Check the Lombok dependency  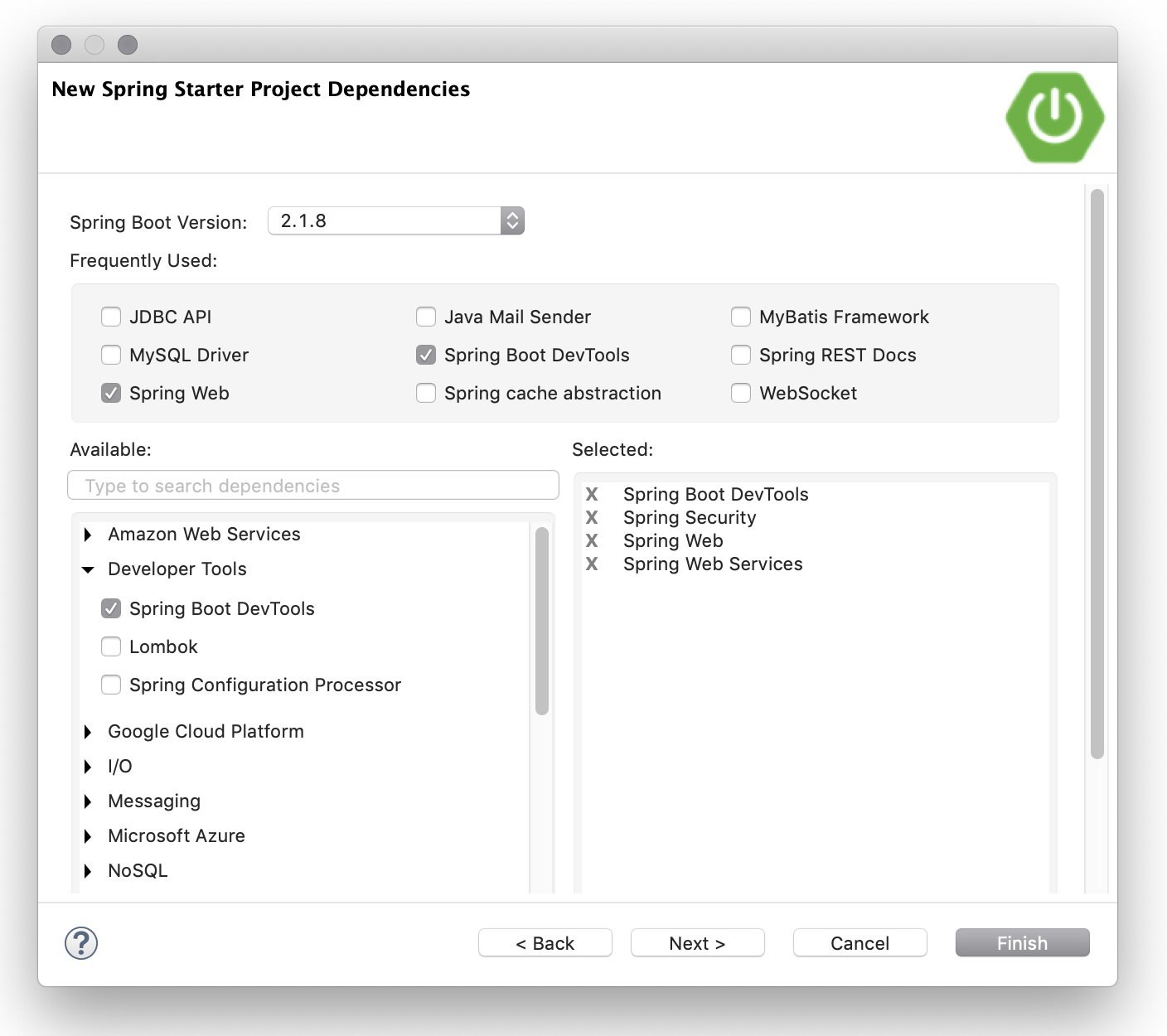pos(111,646)
